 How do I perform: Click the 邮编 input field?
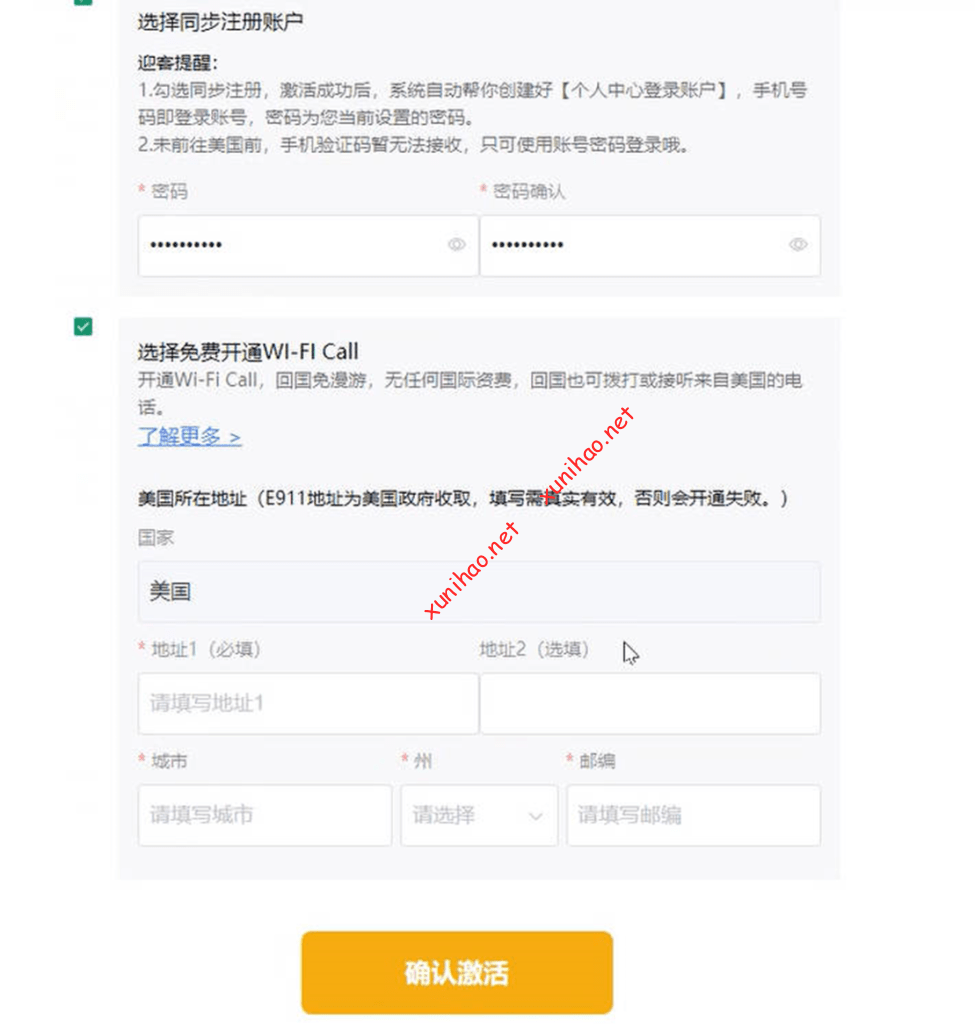(x=694, y=815)
